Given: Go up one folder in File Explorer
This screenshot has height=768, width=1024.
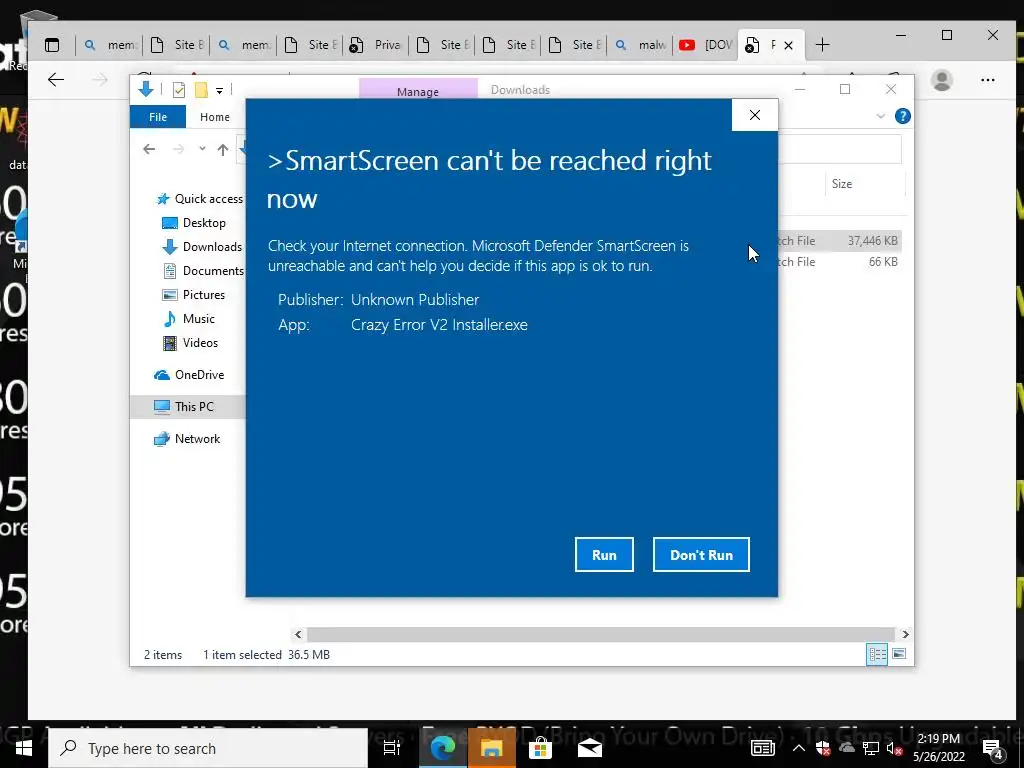Looking at the screenshot, I should pos(223,150).
